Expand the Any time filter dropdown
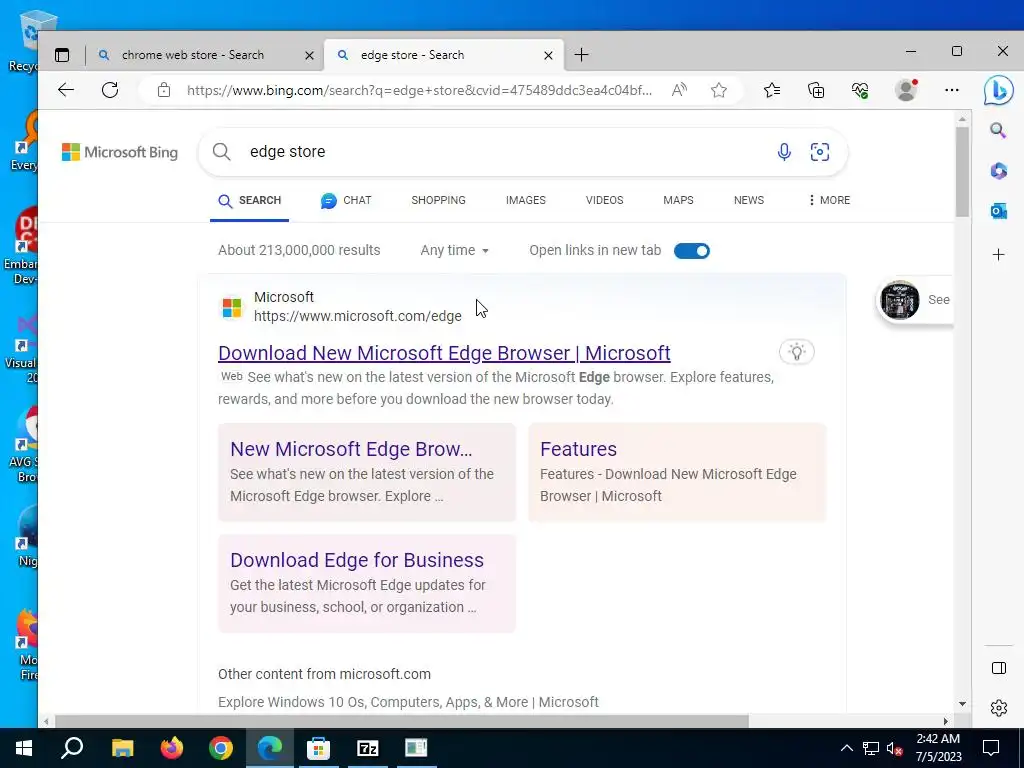 [455, 250]
